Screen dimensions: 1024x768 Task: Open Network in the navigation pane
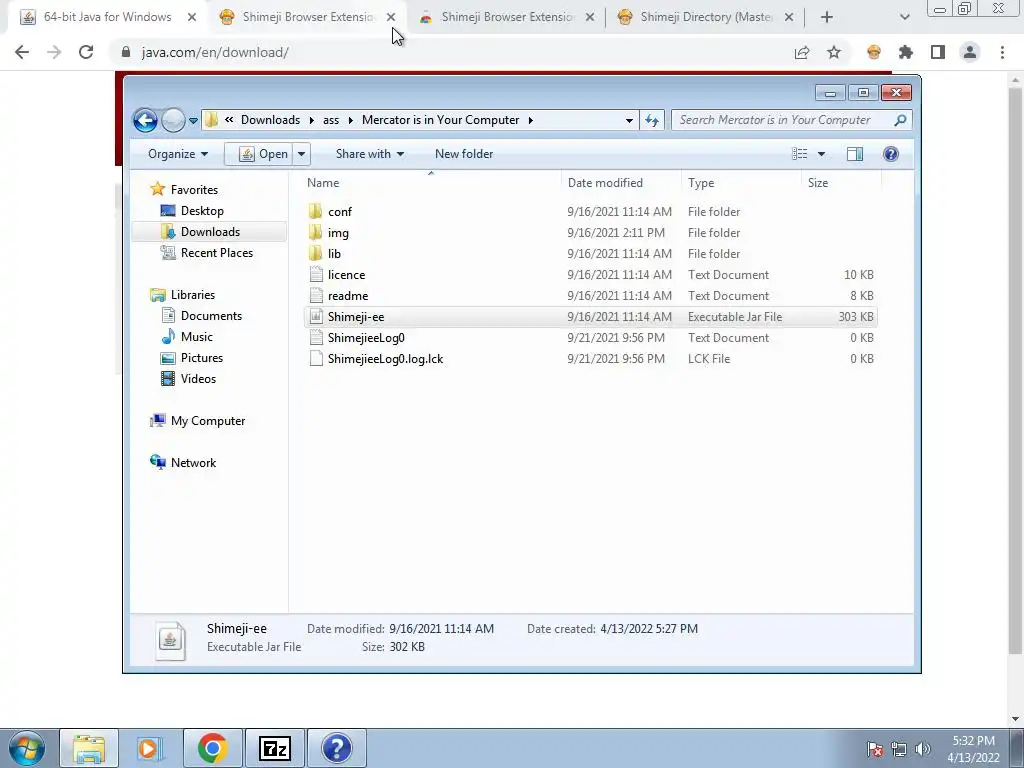(x=193, y=462)
